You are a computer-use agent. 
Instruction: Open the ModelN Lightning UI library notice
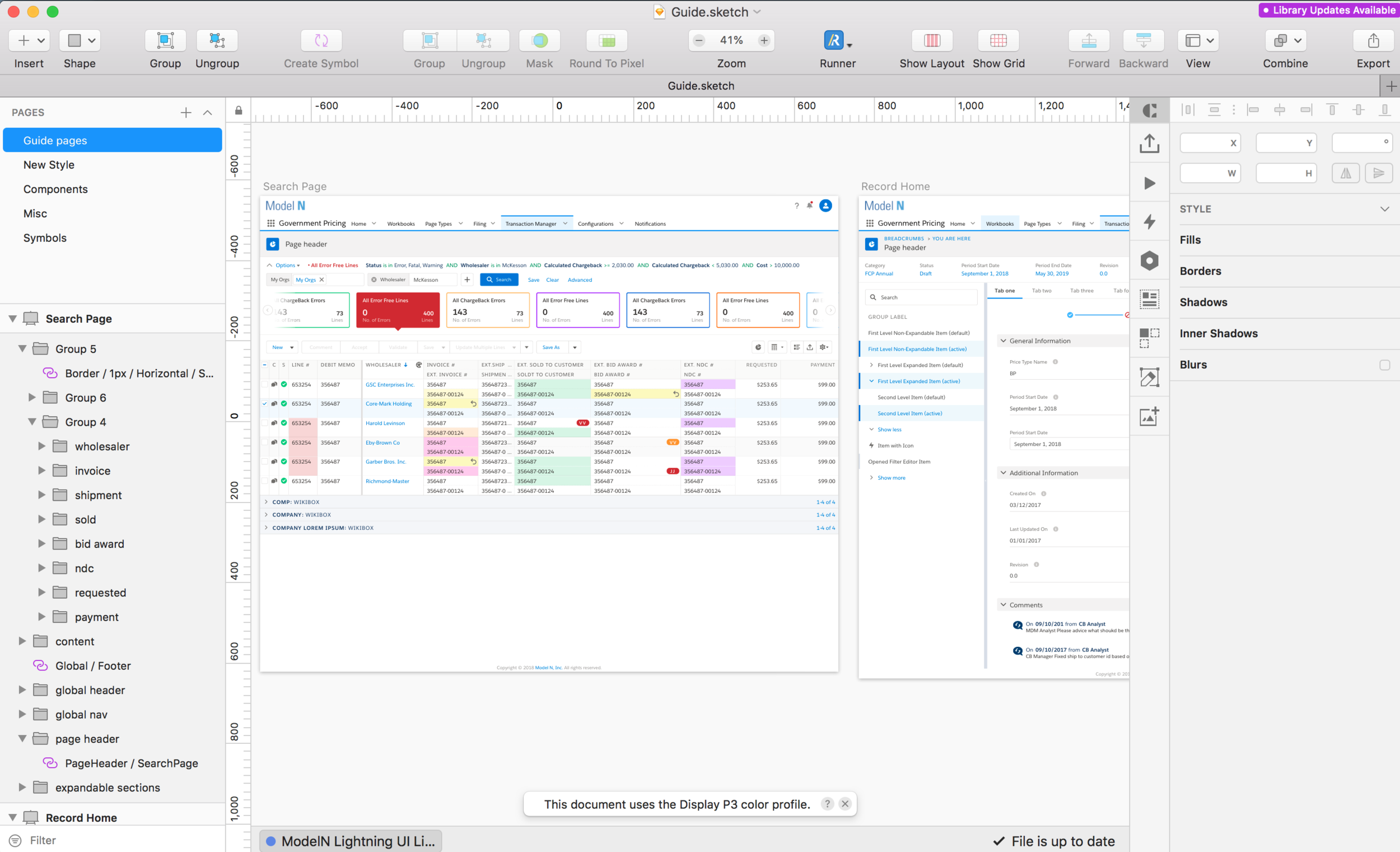click(351, 841)
